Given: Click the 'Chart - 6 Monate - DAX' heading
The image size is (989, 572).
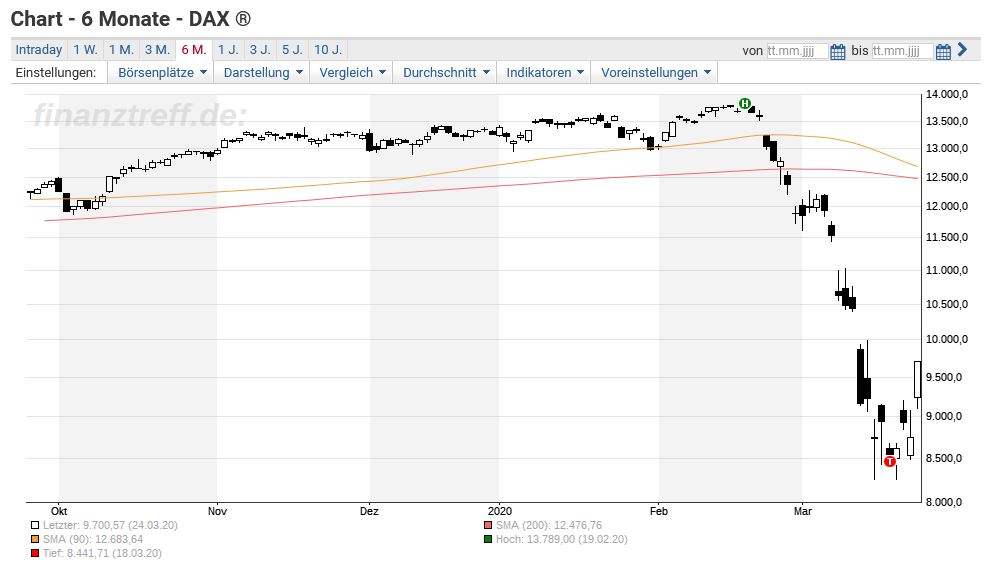Looking at the screenshot, I should [131, 19].
